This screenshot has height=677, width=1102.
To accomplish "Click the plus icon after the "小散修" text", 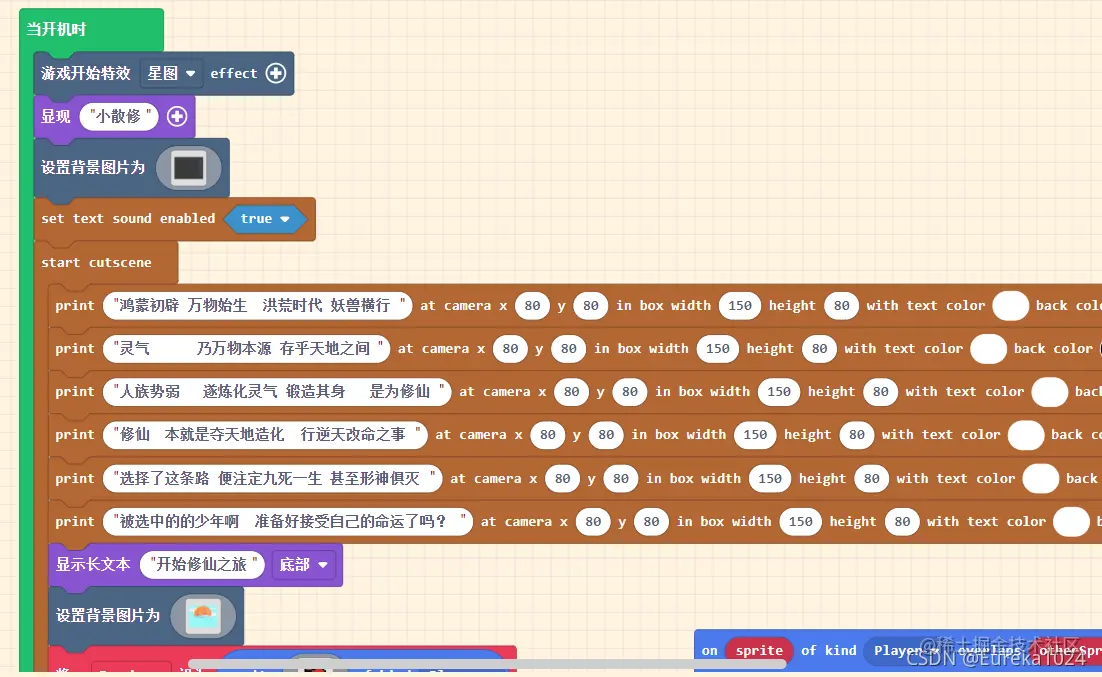I will coord(177,115).
